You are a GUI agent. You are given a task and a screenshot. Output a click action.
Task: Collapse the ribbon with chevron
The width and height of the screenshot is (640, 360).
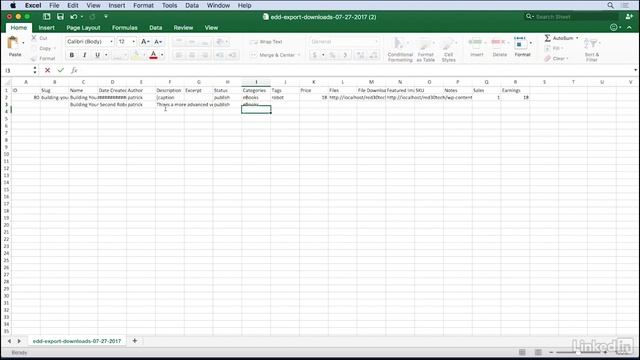pos(629,27)
